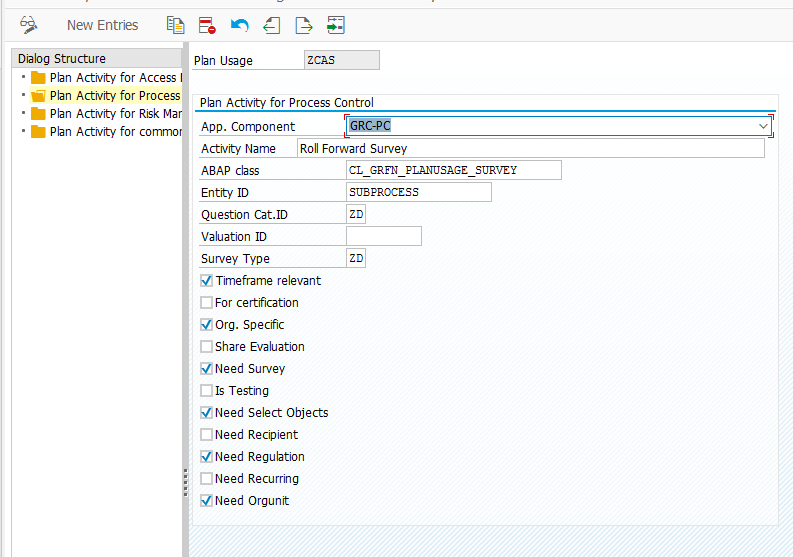Click the App. Component label
This screenshot has width=793, height=557.
coord(248,126)
